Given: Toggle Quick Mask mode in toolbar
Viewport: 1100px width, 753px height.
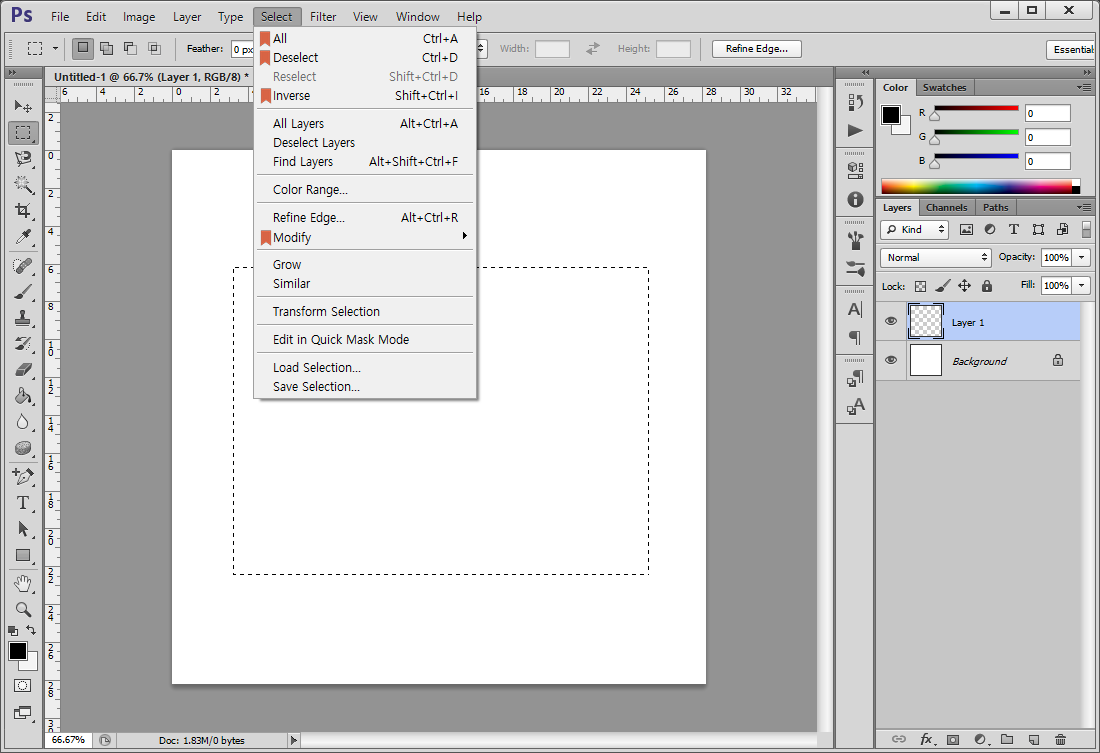Looking at the screenshot, I should [22, 686].
